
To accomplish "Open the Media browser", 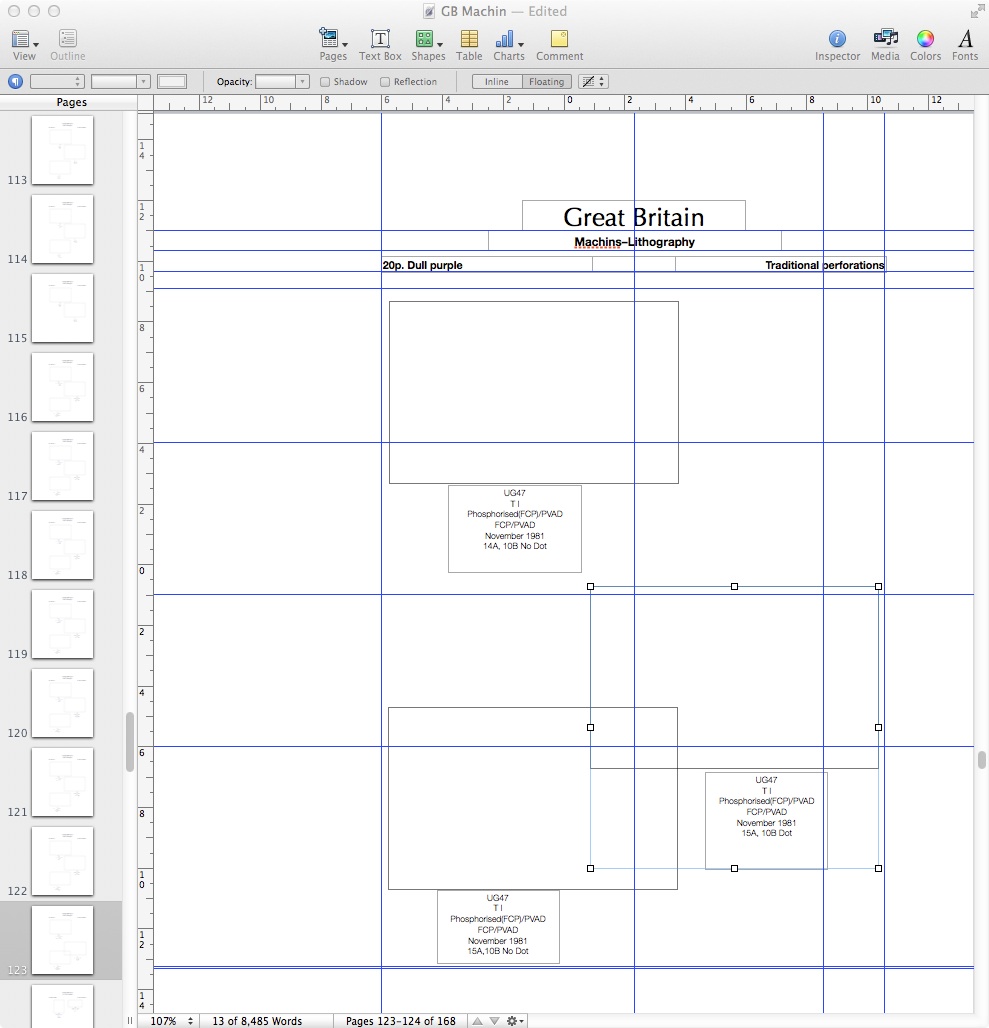I will [x=884, y=38].
